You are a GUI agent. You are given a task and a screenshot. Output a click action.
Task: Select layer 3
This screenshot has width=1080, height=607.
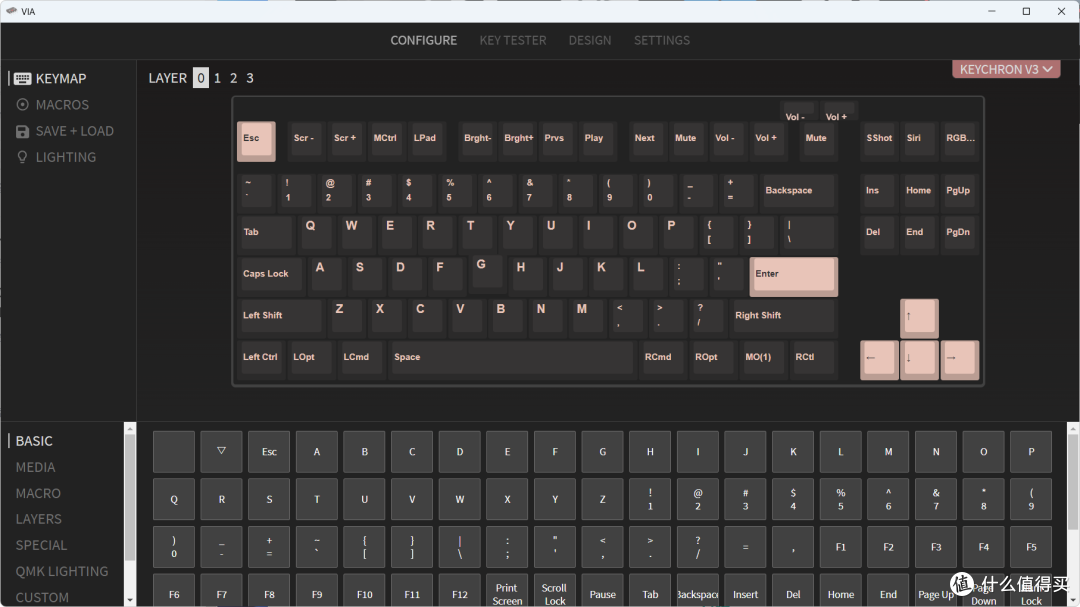(x=250, y=78)
